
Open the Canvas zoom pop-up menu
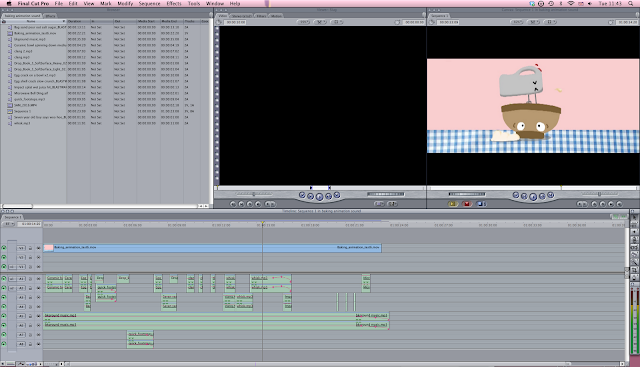point(517,22)
